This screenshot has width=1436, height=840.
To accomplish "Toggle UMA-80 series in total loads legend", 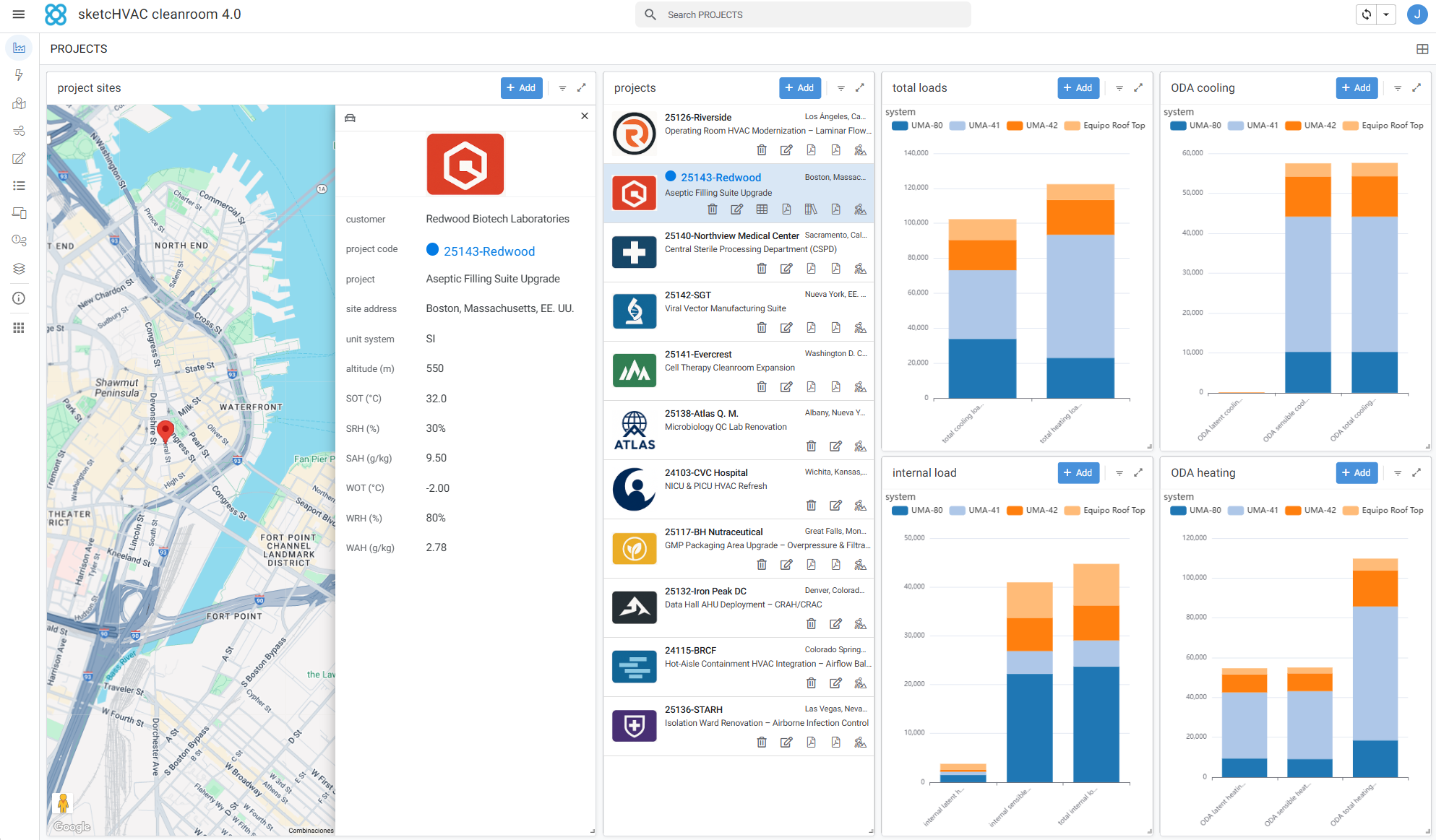I will coord(917,126).
